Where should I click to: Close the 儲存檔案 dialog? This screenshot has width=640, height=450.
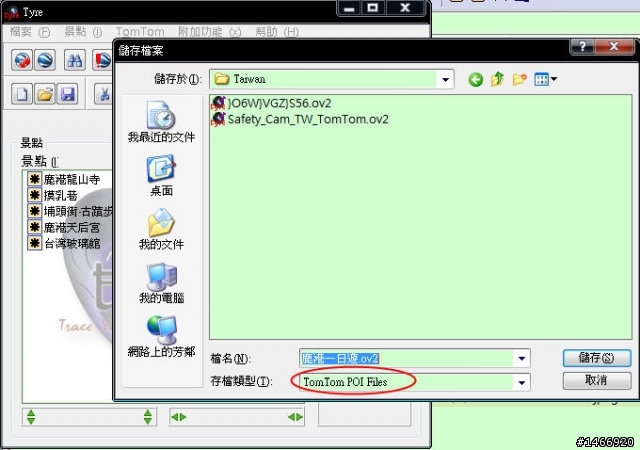coord(614,47)
